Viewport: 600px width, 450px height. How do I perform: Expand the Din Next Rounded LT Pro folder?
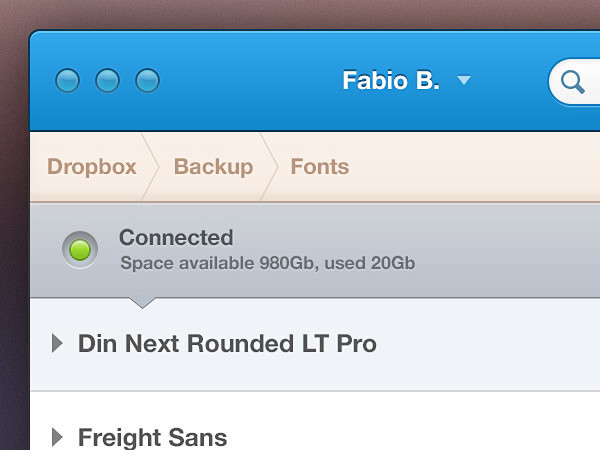pyautogui.click(x=57, y=343)
